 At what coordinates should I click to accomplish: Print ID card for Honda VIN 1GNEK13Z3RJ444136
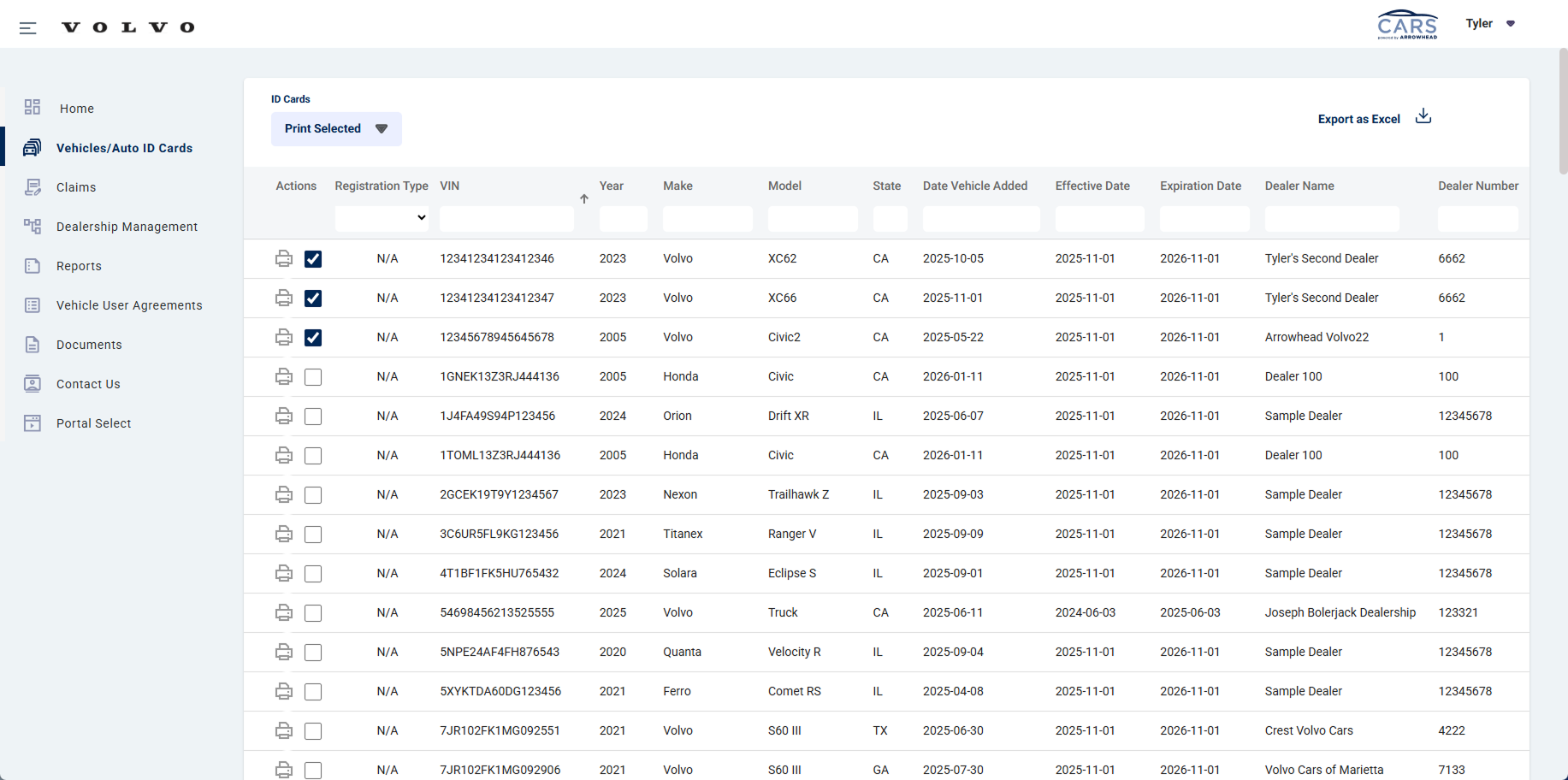tap(284, 376)
